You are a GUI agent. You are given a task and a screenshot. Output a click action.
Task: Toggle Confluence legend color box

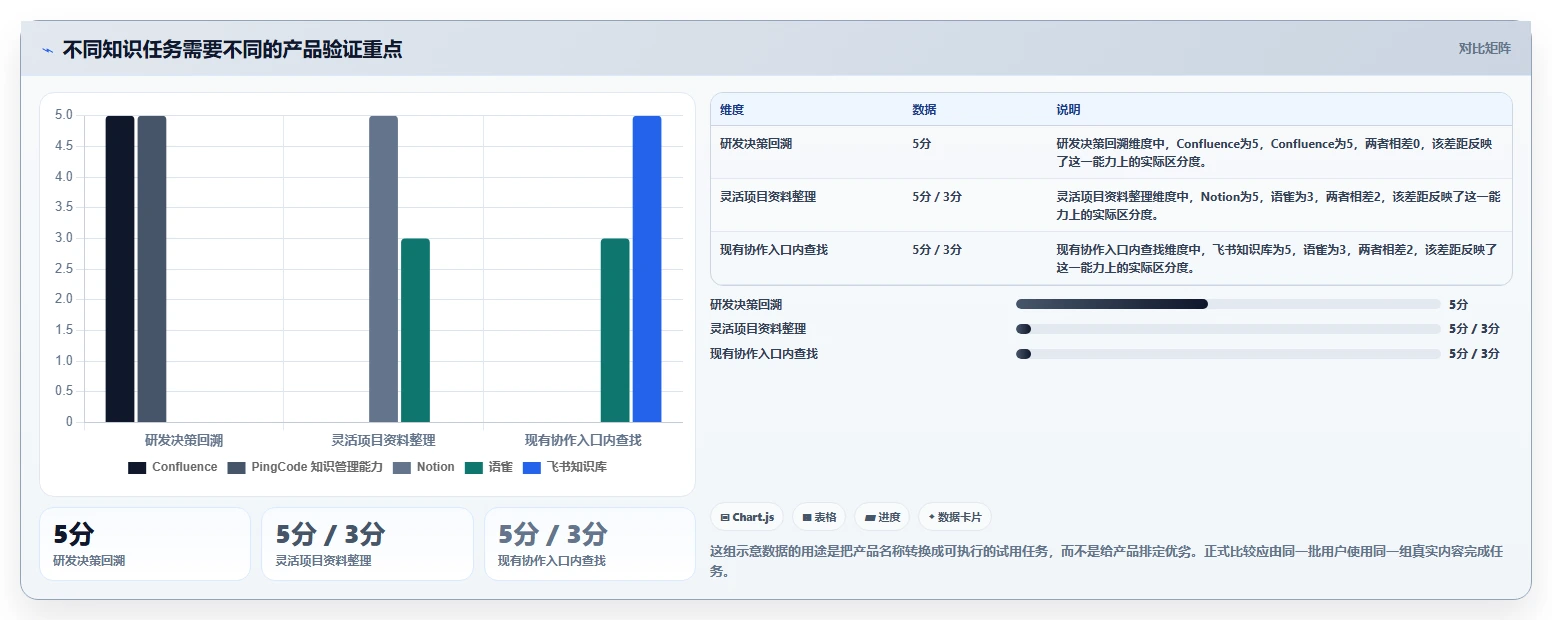click(x=137, y=467)
